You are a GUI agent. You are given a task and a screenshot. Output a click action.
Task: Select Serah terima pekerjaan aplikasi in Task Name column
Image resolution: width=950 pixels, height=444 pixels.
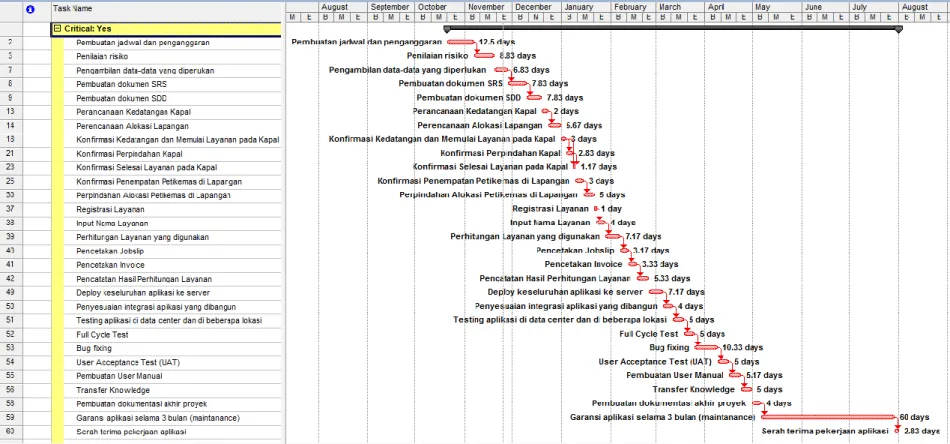point(131,432)
